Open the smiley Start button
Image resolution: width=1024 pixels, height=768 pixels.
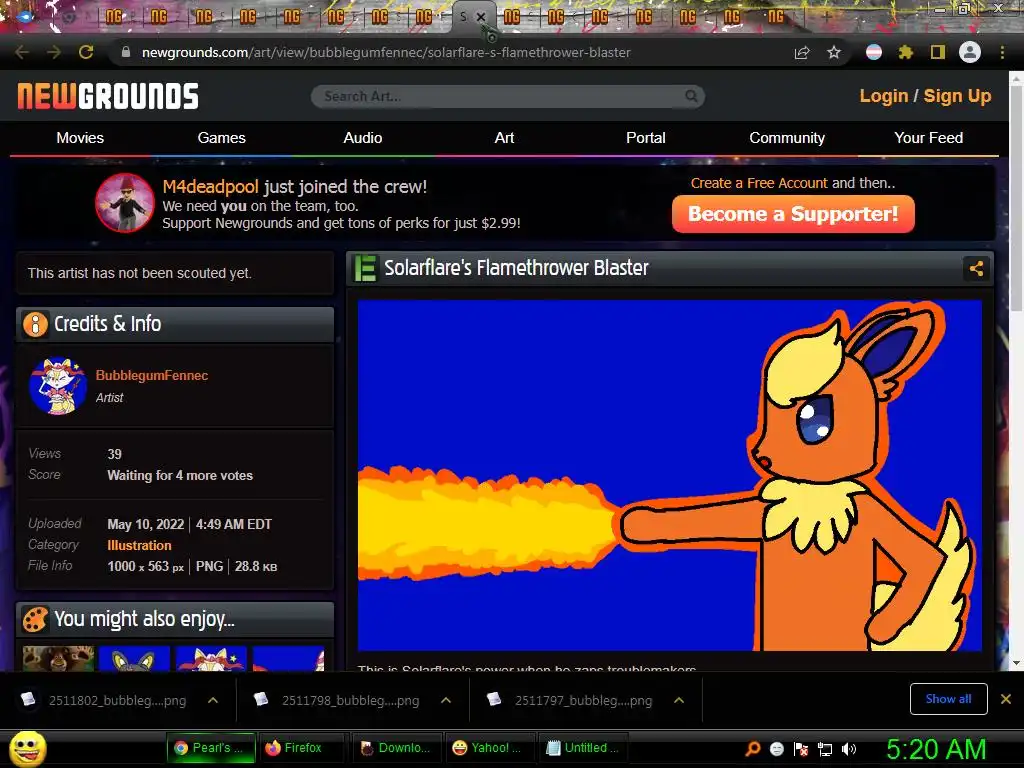click(27, 748)
